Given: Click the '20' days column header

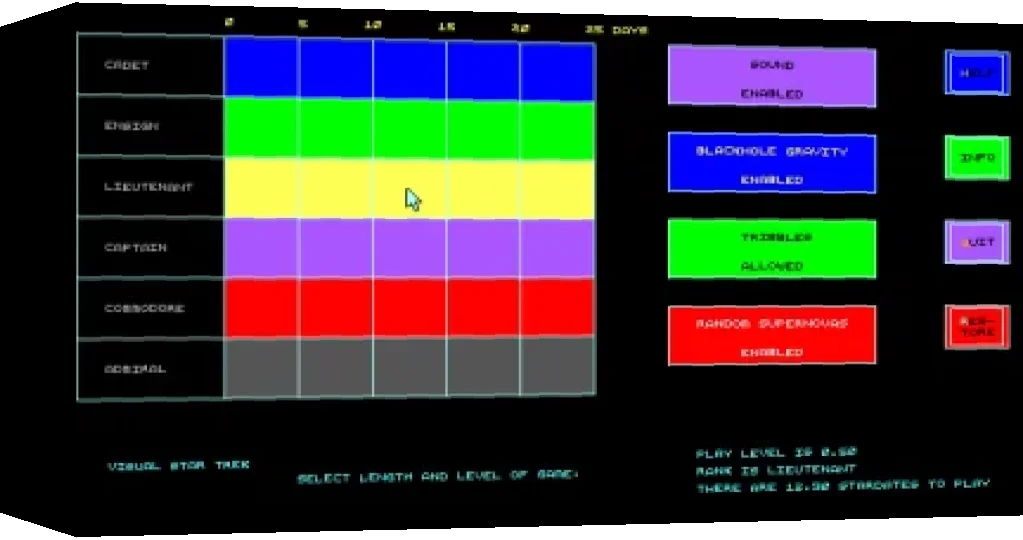Looking at the screenshot, I should pyautogui.click(x=520, y=28).
